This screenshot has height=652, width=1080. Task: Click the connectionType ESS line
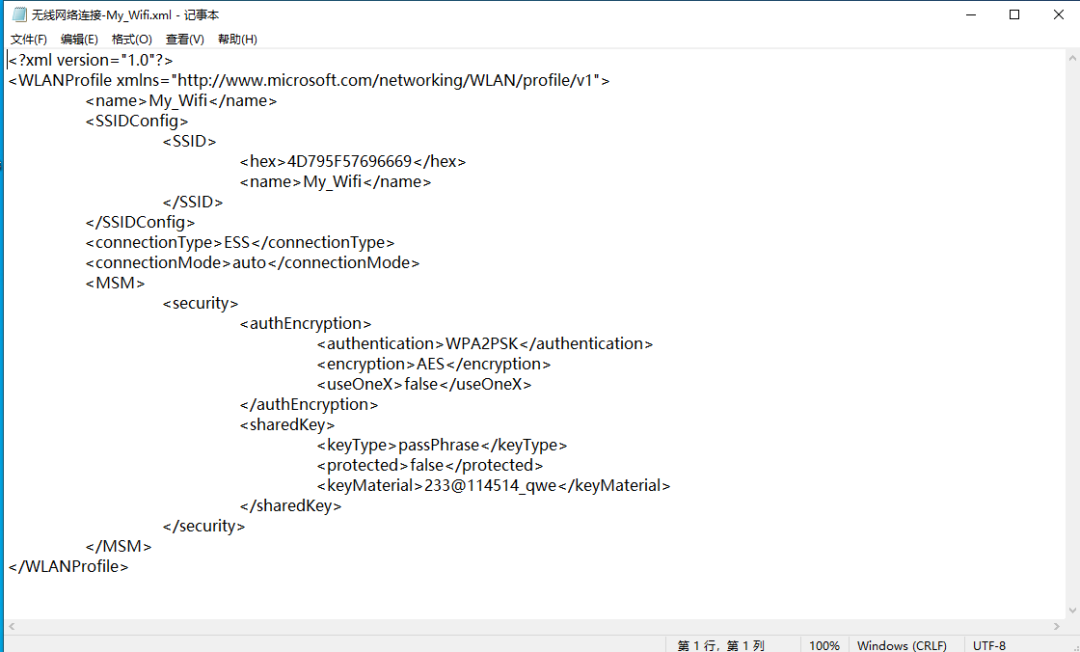[240, 242]
